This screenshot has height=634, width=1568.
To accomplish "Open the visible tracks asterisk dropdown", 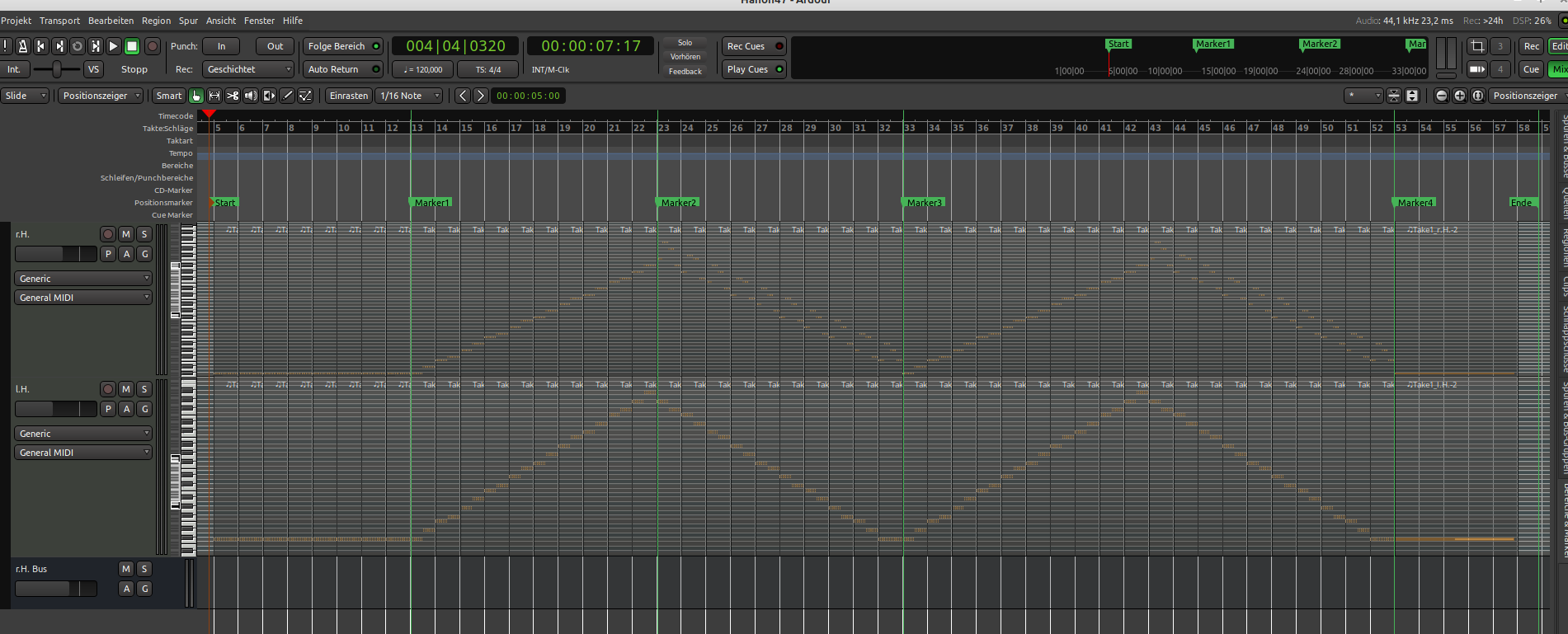I will tap(1363, 96).
